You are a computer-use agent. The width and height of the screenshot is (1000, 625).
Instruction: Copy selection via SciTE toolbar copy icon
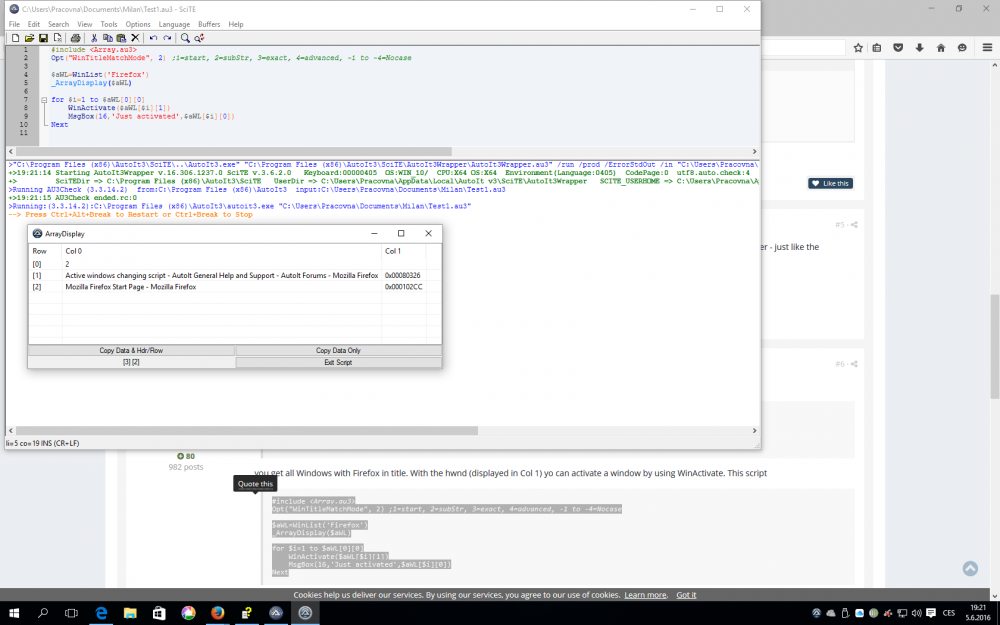(107, 38)
